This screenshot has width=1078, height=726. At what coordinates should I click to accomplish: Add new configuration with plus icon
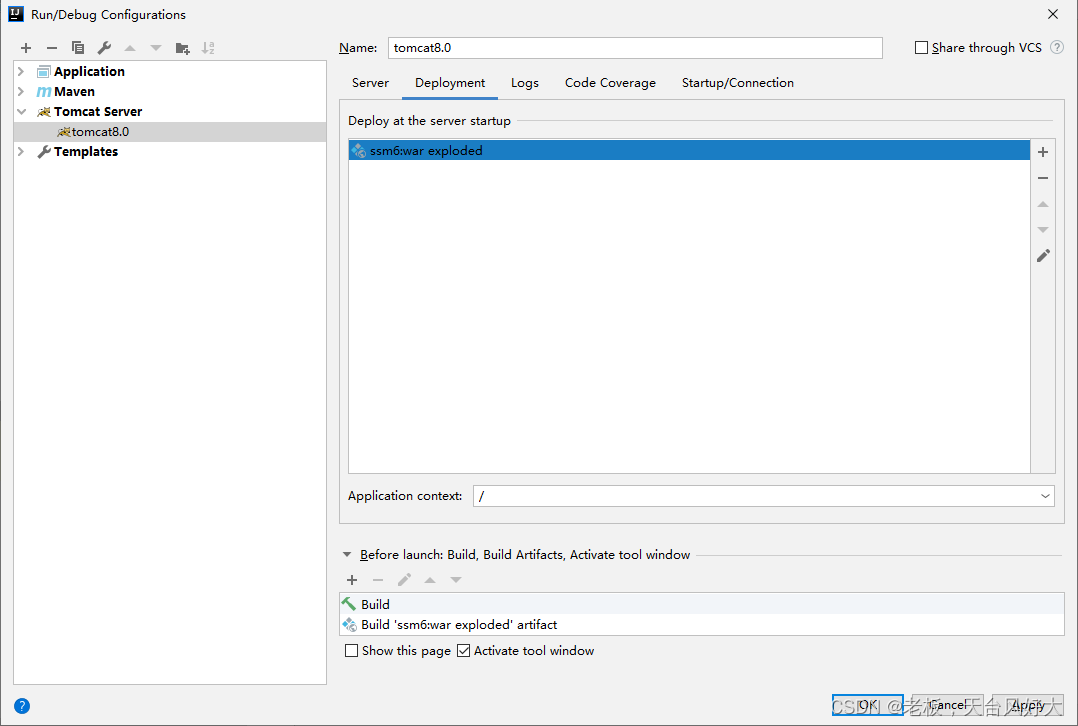[26, 48]
